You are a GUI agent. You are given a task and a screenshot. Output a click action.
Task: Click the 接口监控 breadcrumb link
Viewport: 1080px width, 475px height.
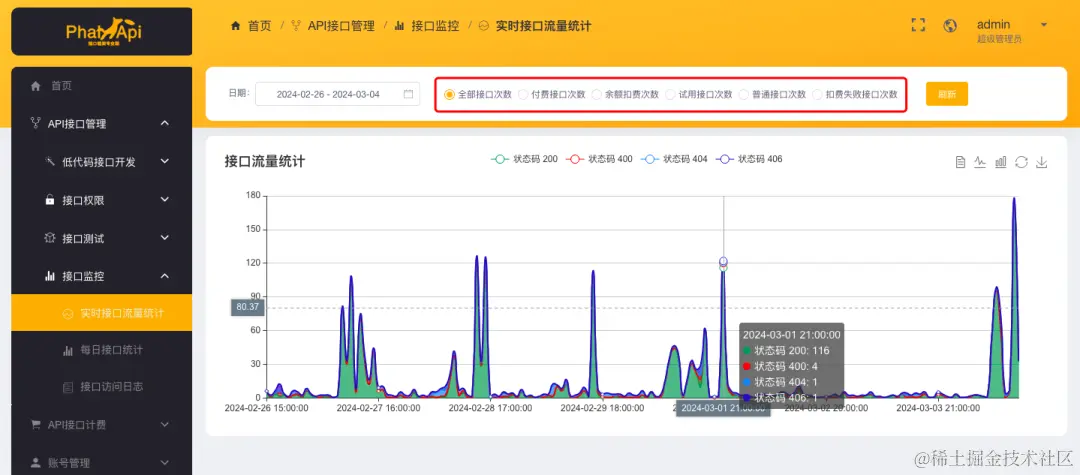435,26
